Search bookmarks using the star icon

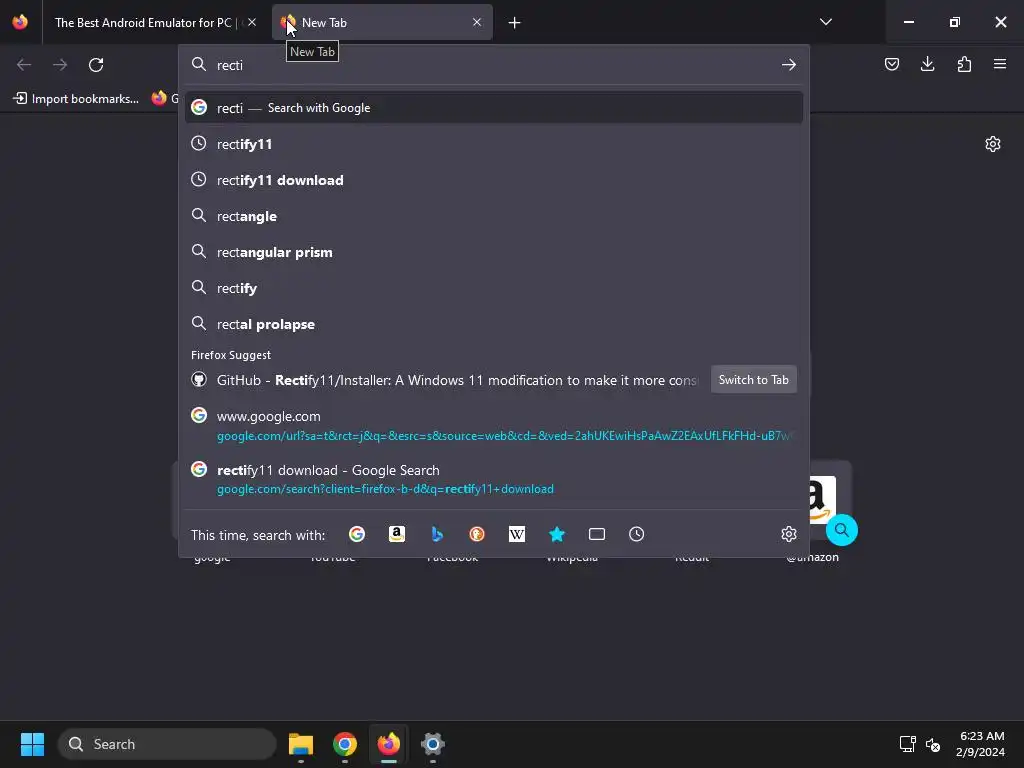click(556, 534)
